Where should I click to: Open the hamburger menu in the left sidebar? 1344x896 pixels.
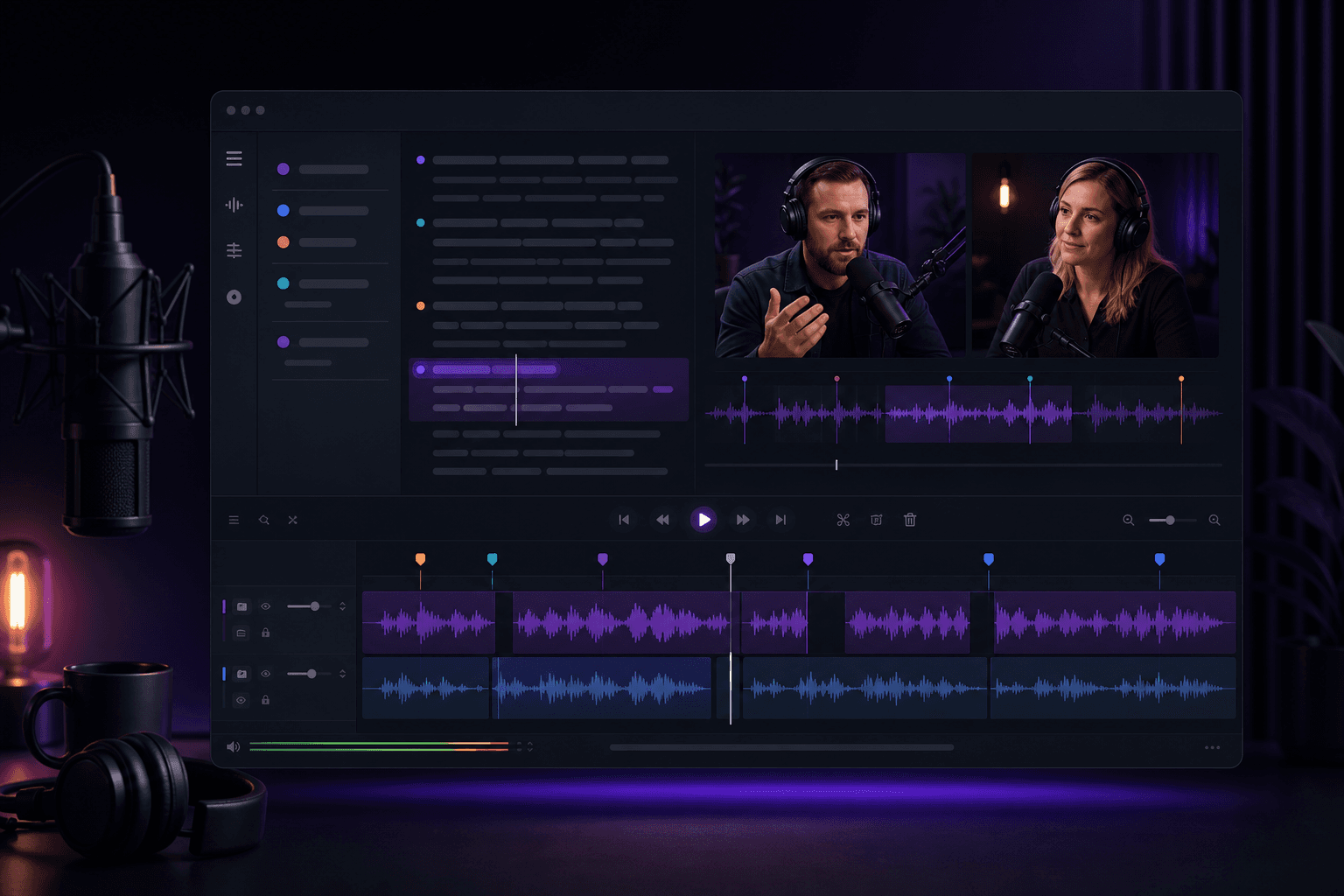(234, 158)
